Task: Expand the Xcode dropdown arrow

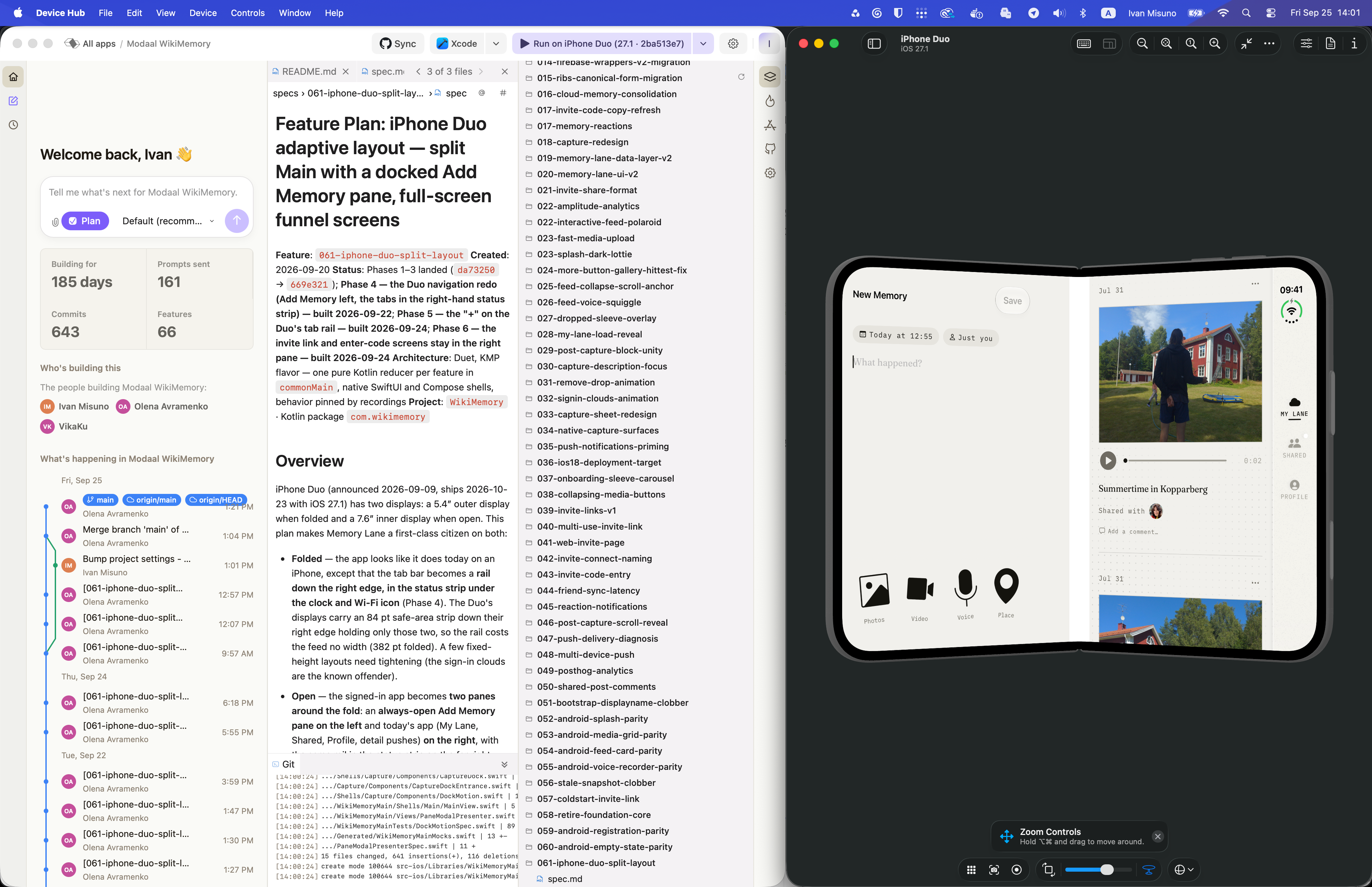Action: (496, 43)
